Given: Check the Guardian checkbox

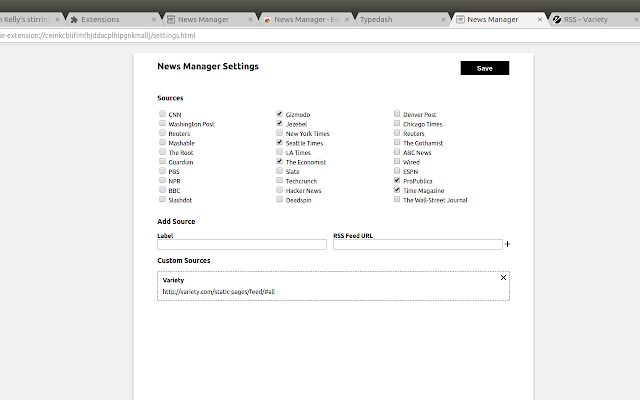Looking at the screenshot, I should pos(162,161).
